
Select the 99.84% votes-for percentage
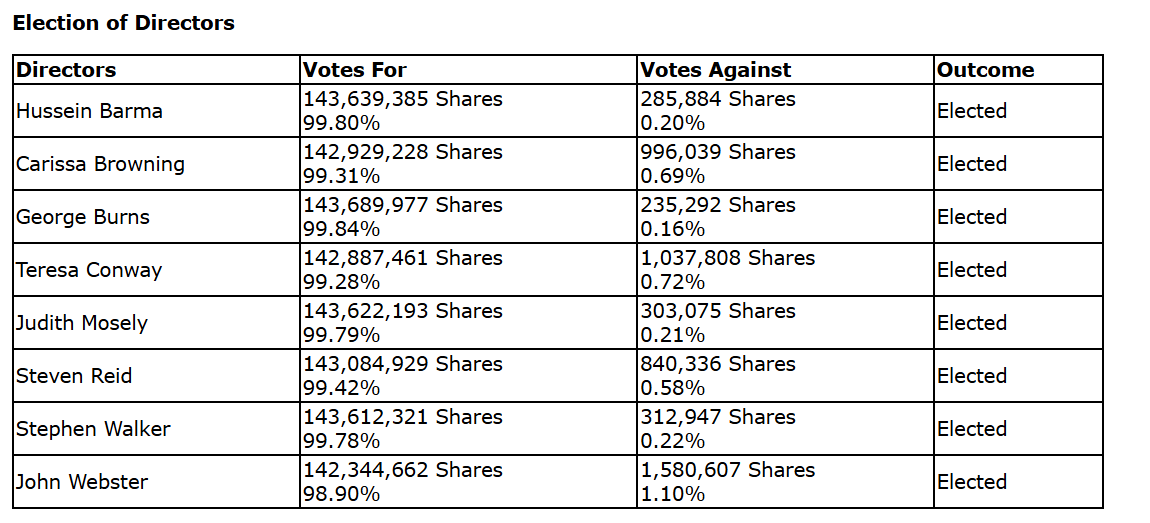(x=341, y=229)
